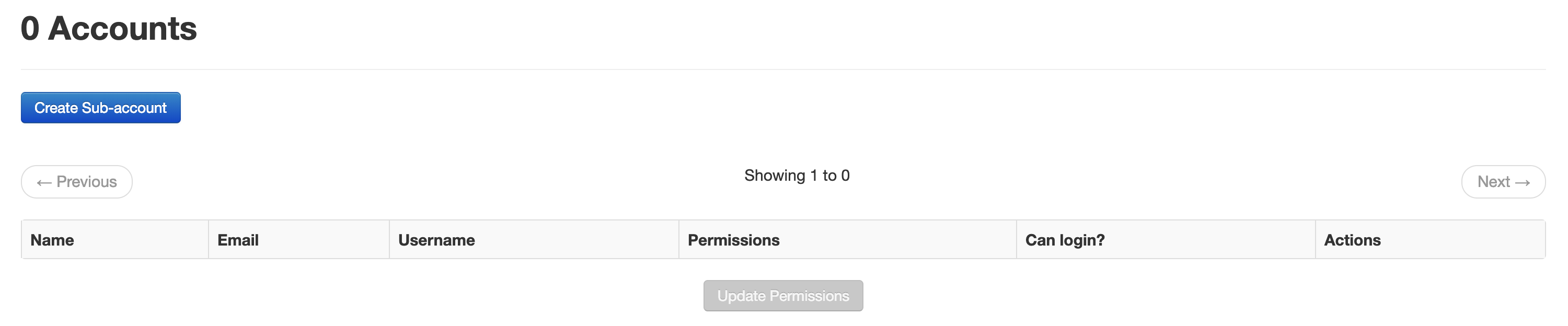The image size is (1568, 326).
Task: Click the left arrow on Previous
Action: click(x=44, y=182)
